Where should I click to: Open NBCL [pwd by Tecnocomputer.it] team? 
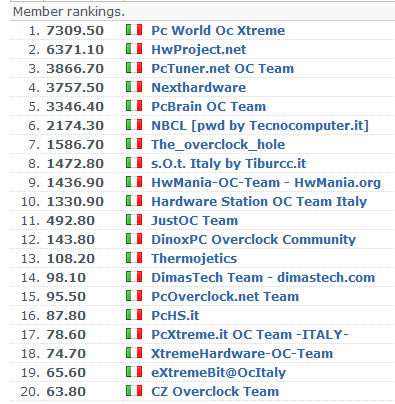tap(260, 126)
